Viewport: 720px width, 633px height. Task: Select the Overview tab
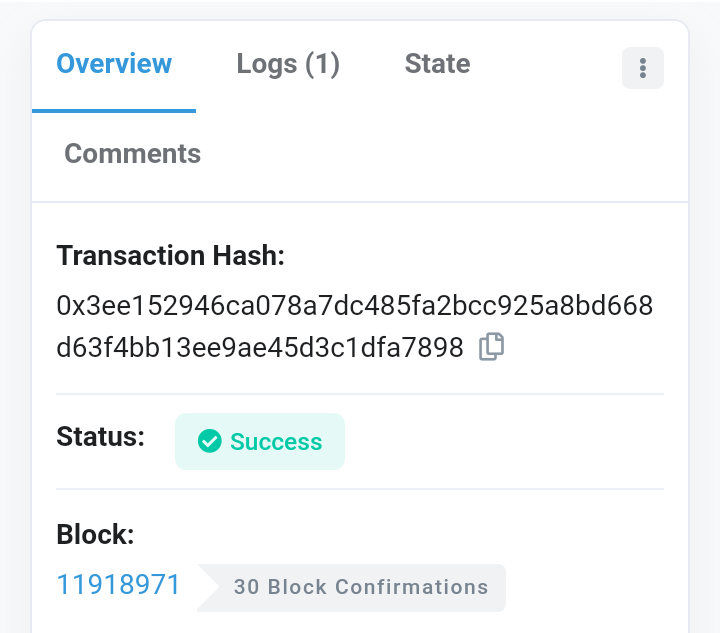coord(114,63)
